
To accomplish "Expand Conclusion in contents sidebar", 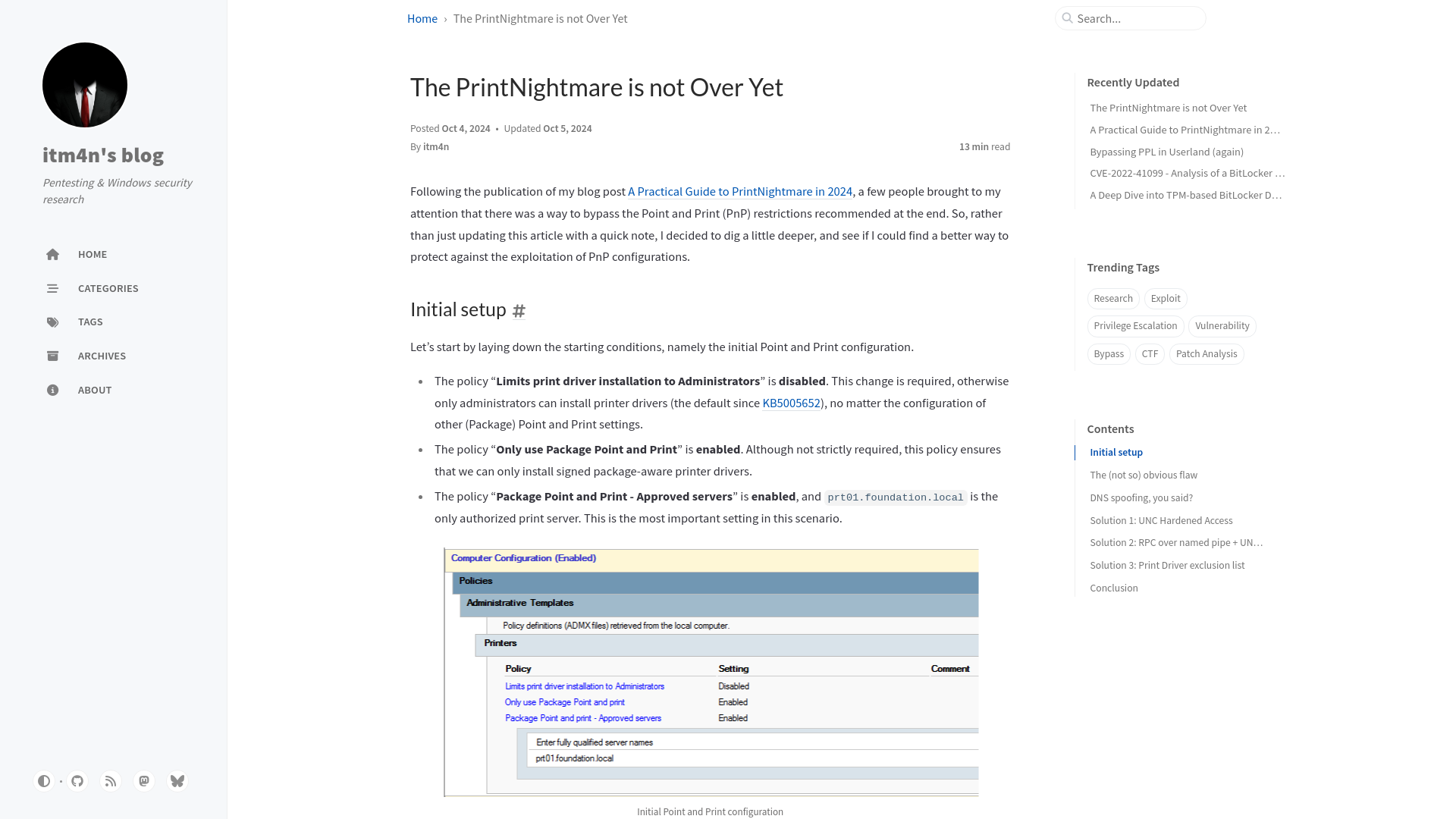I will (1114, 587).
